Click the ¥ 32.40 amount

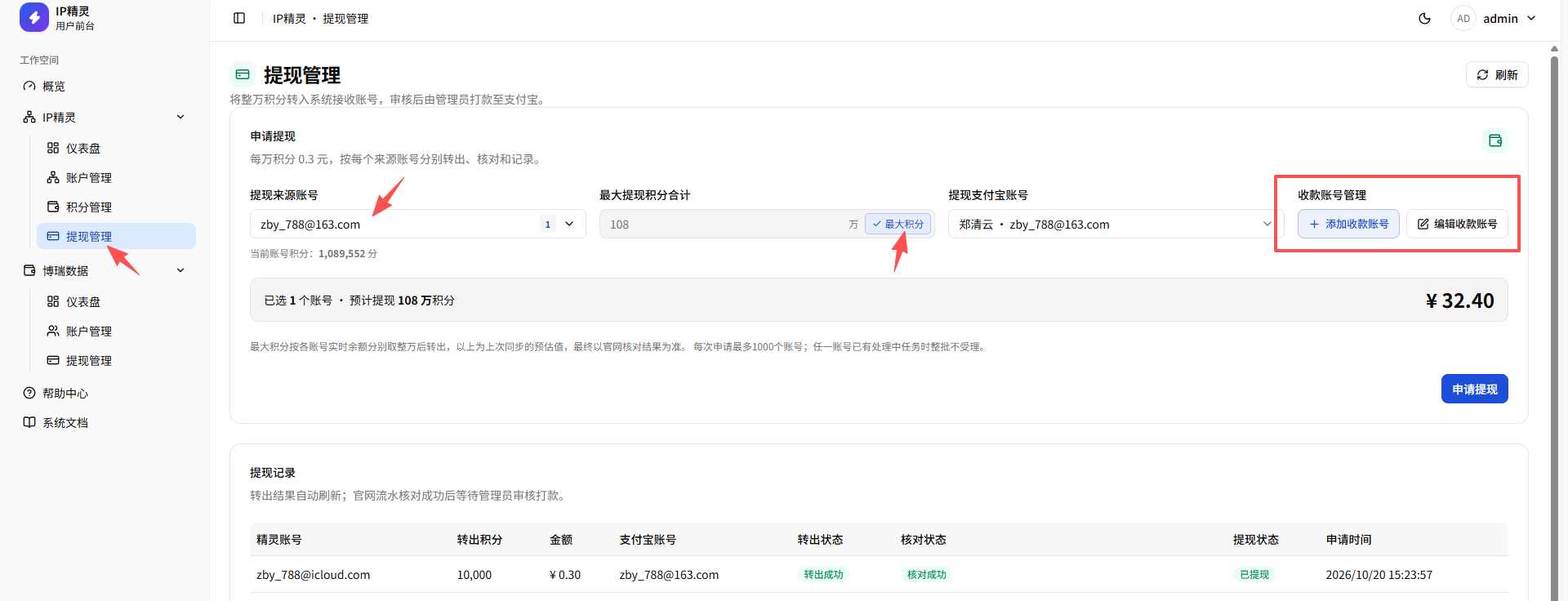click(1459, 300)
